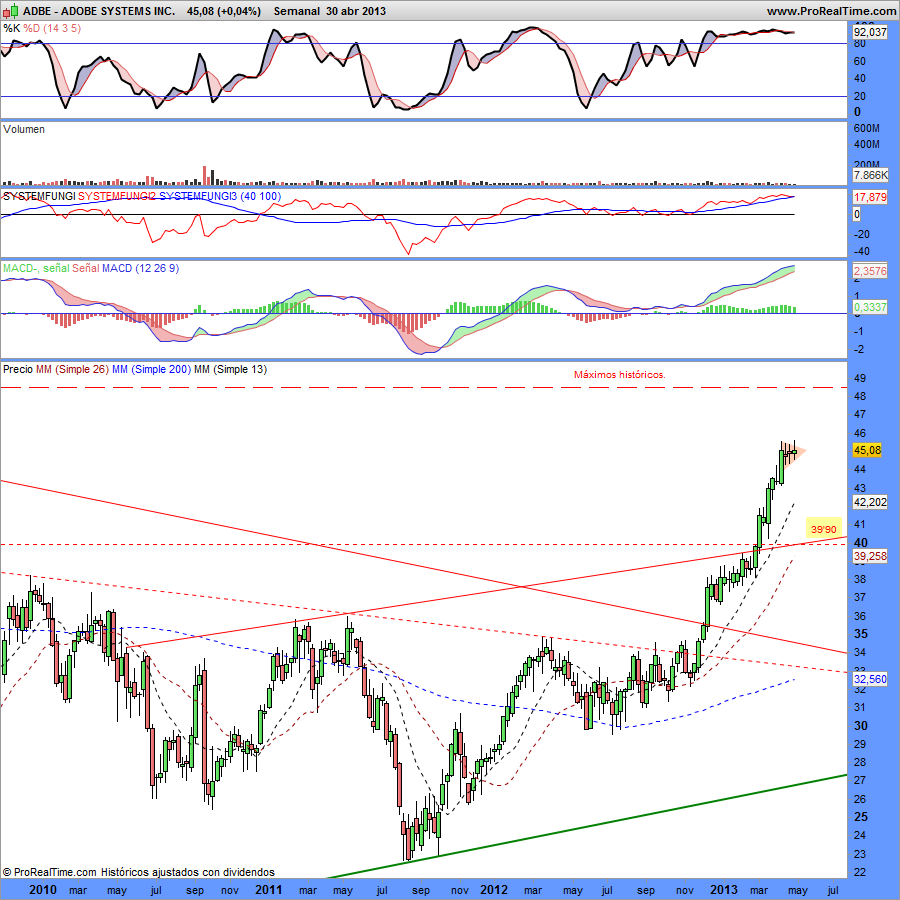The image size is (900, 900).
Task: Click the yellow 45,08 current price tag
Action: click(x=866, y=451)
